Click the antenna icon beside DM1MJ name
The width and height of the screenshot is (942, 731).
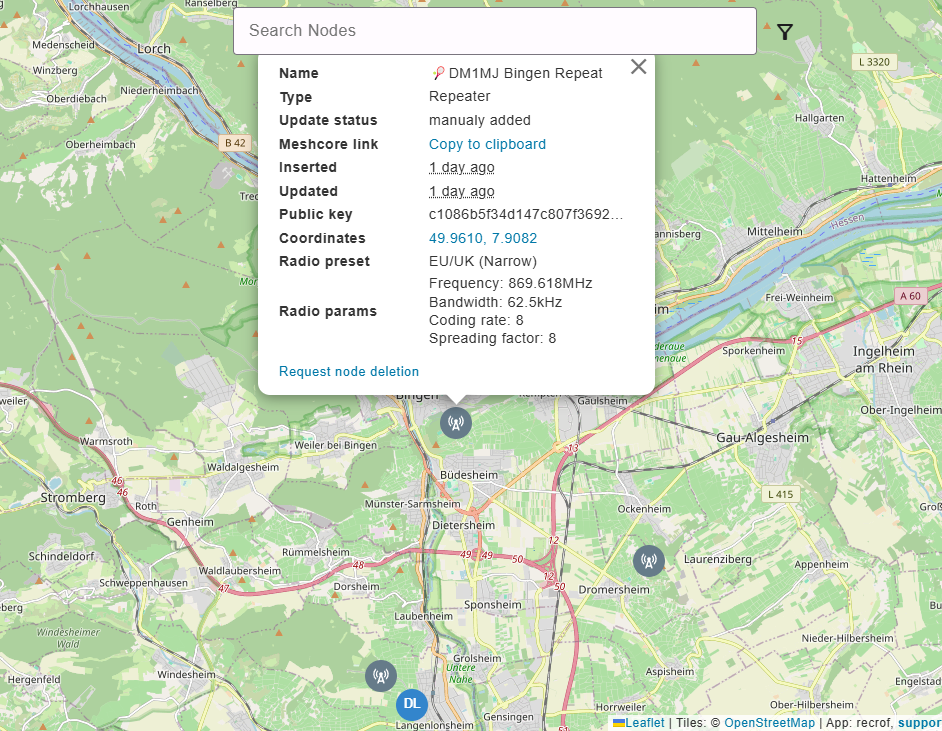(x=438, y=73)
